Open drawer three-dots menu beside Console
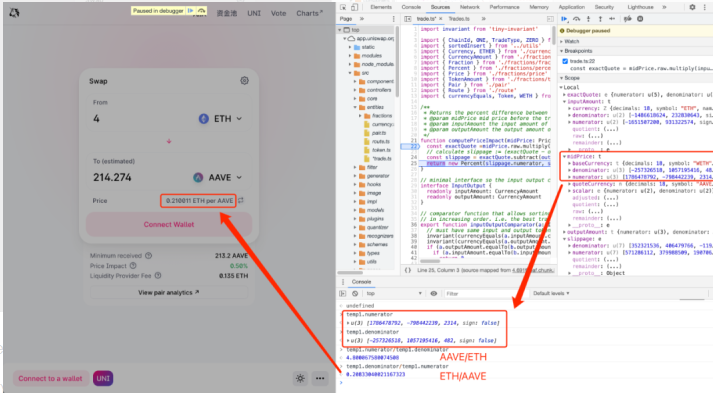This screenshot has width=713, height=393. (343, 282)
